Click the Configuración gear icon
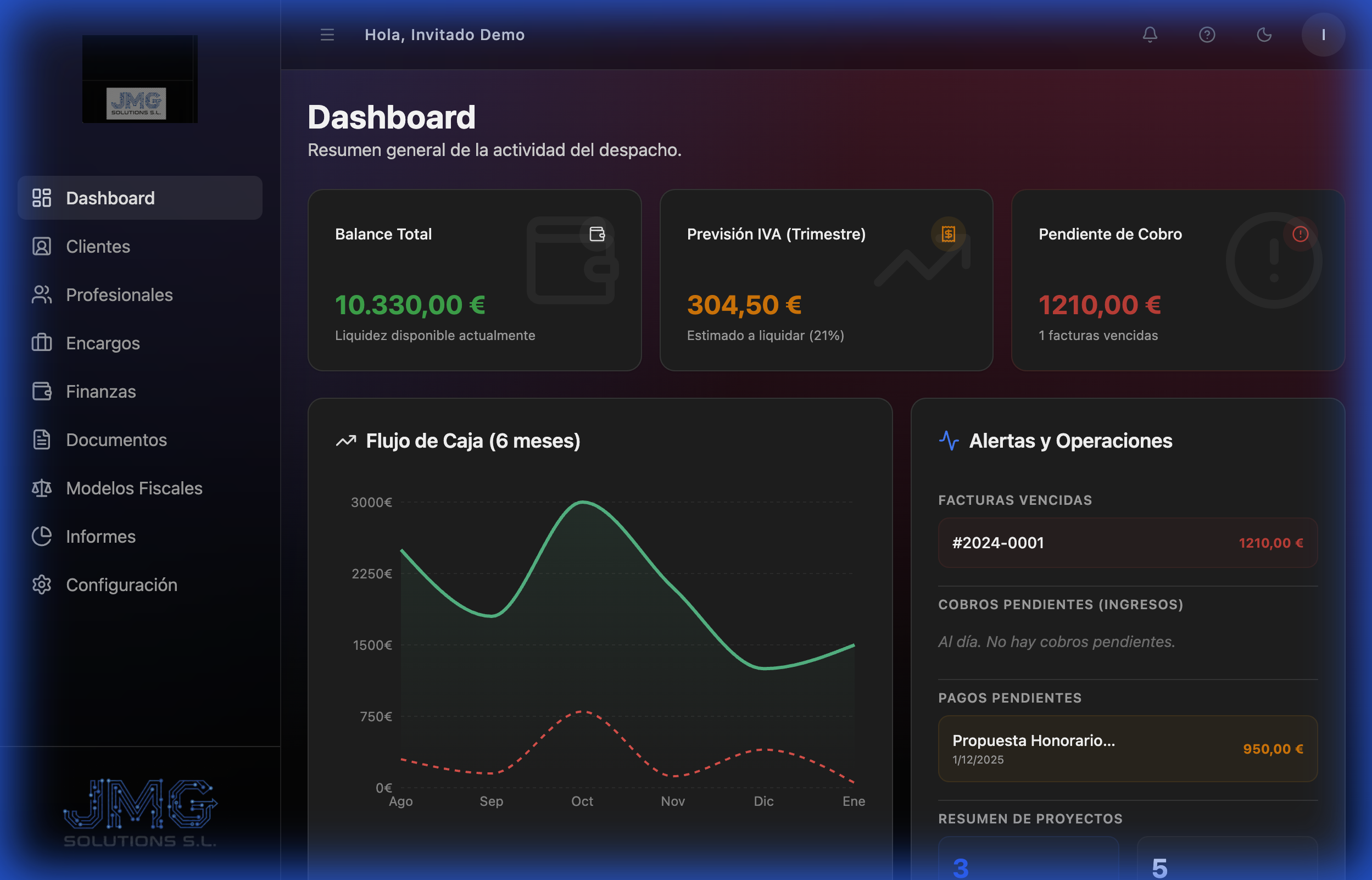The width and height of the screenshot is (1372, 880). tap(42, 585)
